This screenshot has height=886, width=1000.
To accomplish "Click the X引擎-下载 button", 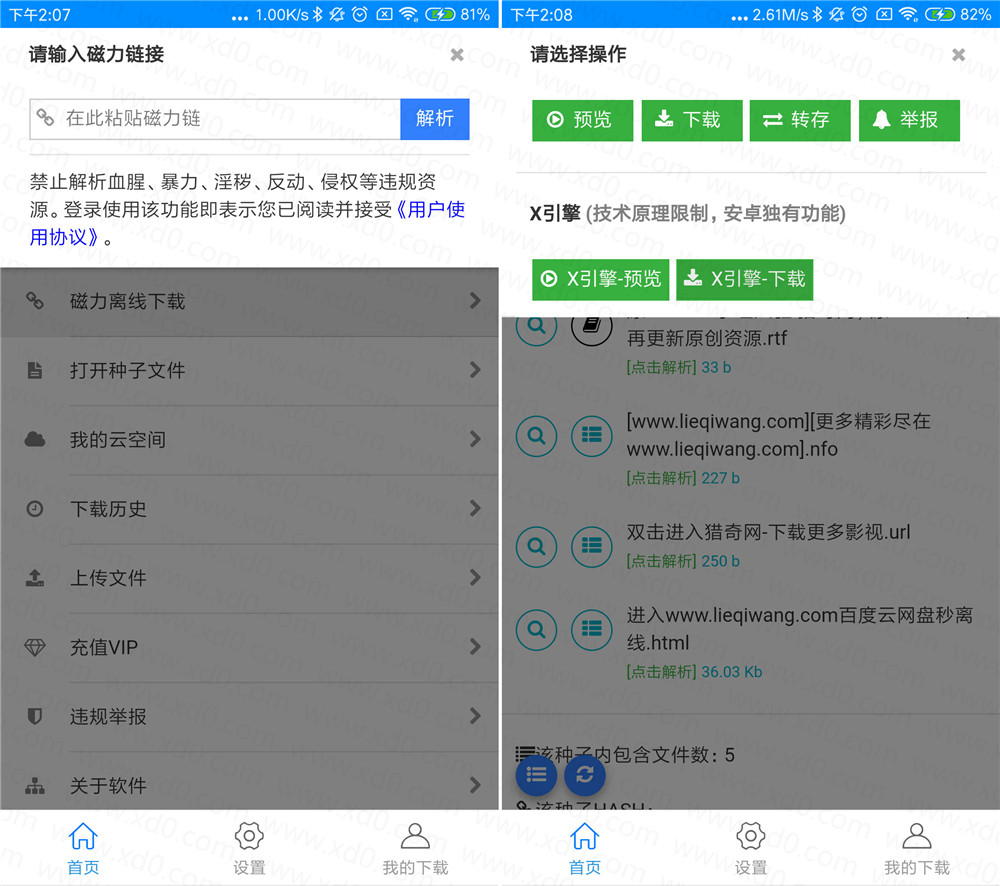I will click(x=744, y=279).
